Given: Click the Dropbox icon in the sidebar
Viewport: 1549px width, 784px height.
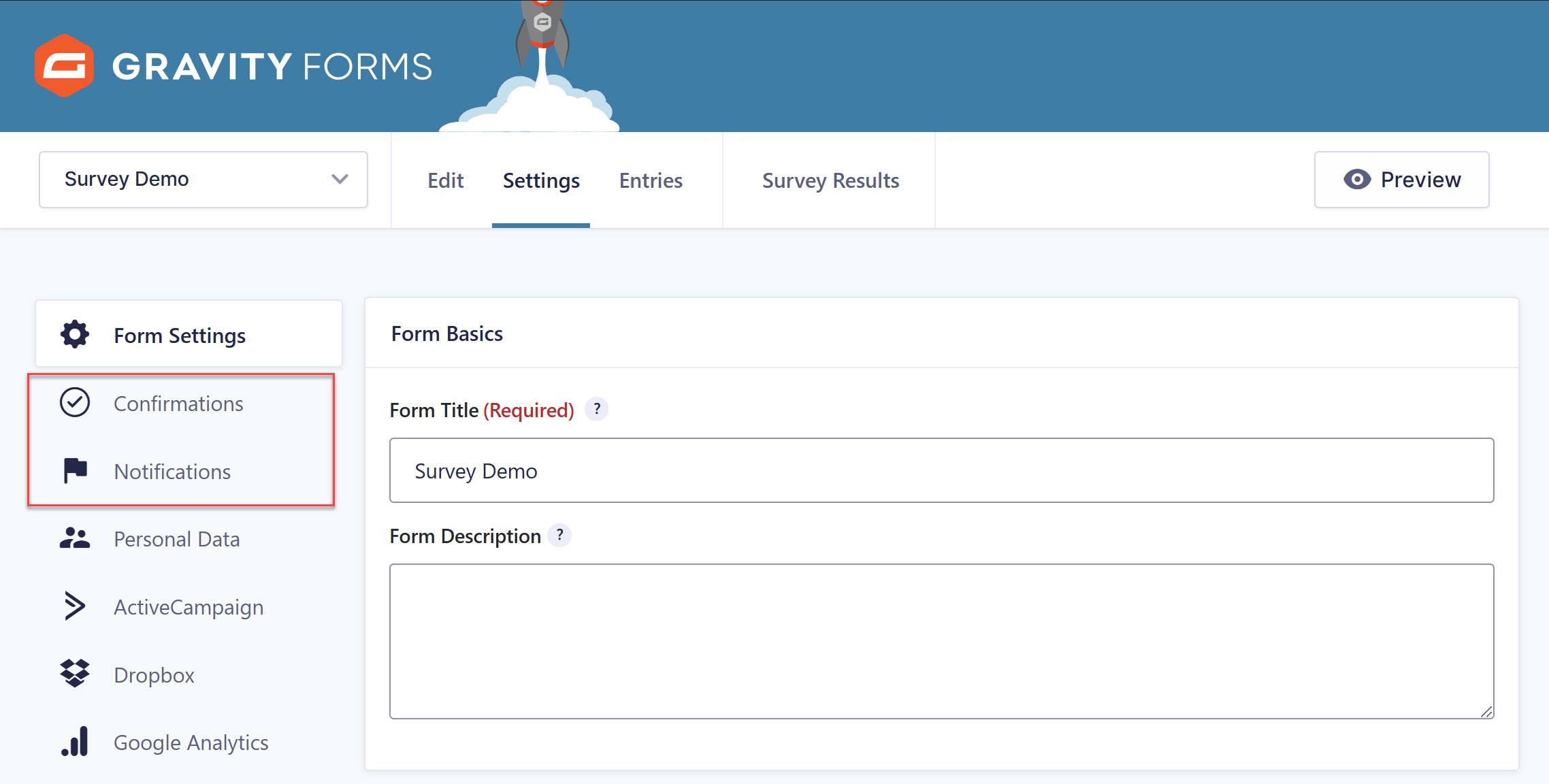Looking at the screenshot, I should click(x=74, y=674).
